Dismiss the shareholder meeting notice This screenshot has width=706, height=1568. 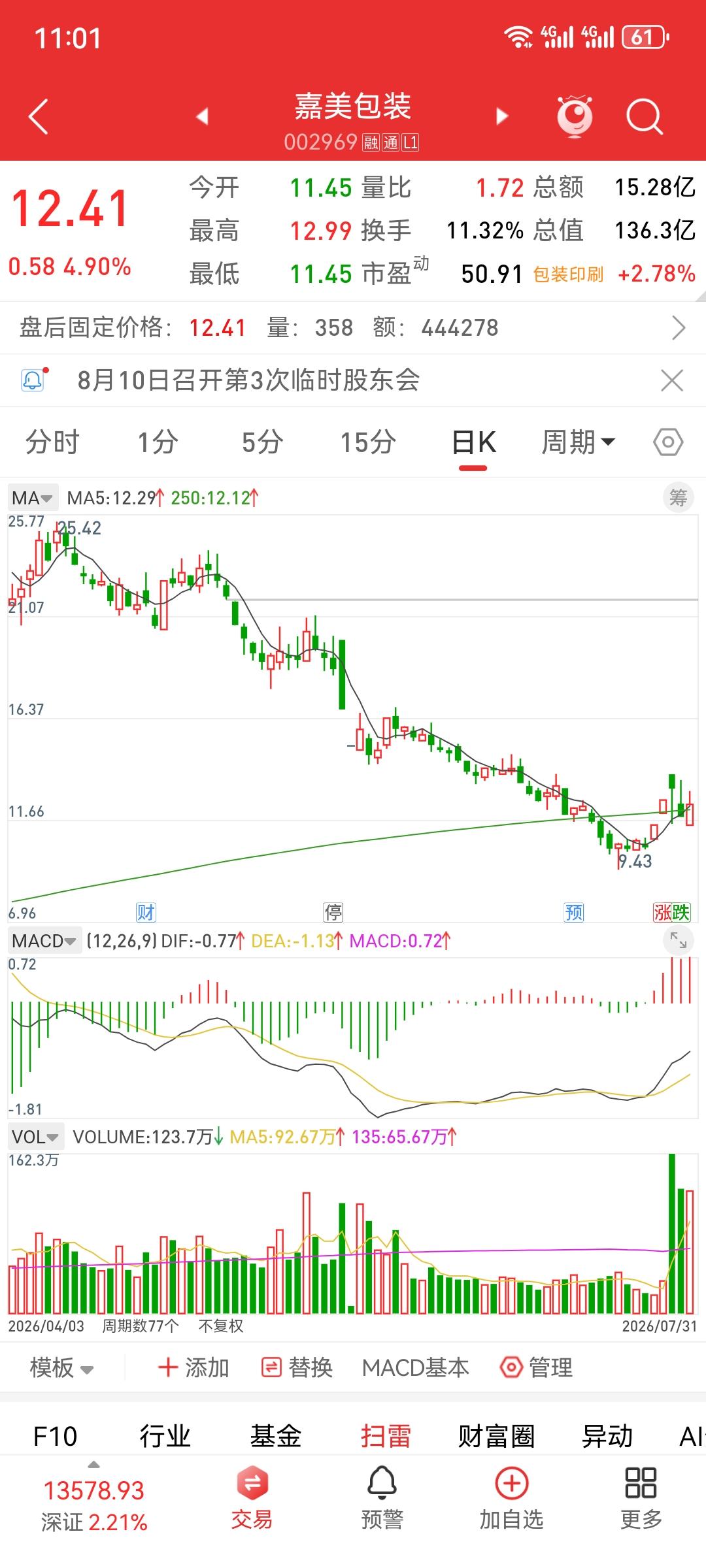[x=672, y=380]
